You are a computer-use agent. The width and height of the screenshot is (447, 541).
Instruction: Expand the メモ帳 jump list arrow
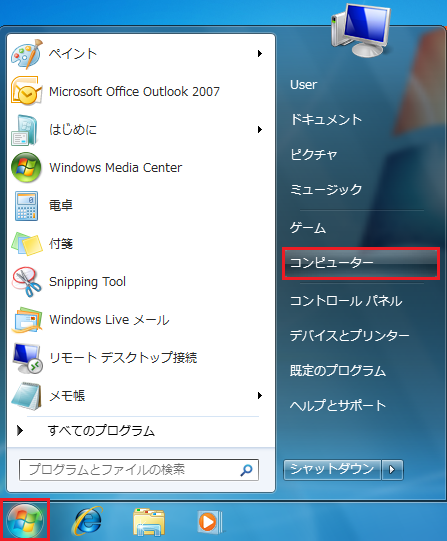coord(260,395)
